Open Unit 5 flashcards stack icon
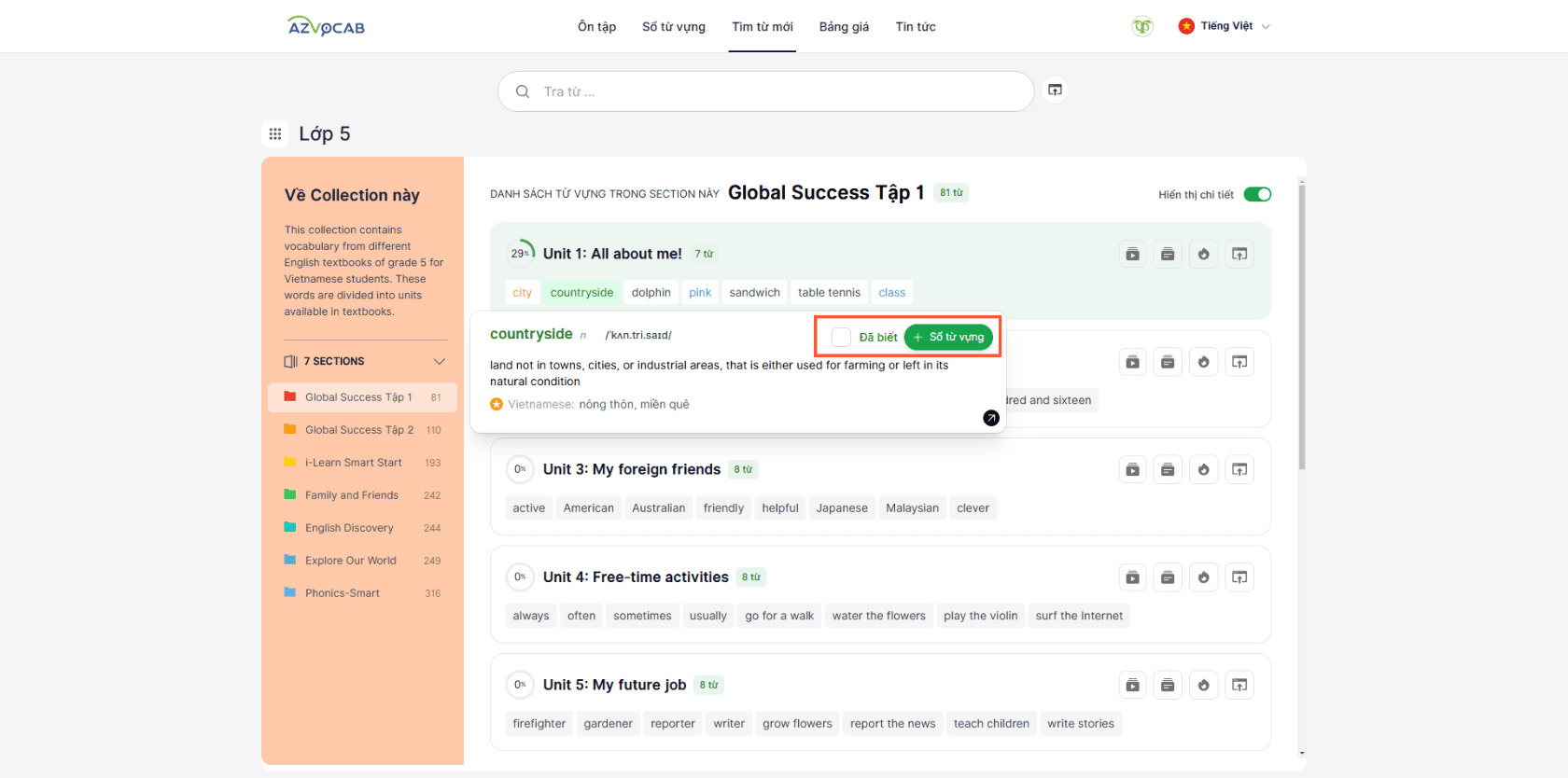The image size is (1568, 778). coord(1168,685)
